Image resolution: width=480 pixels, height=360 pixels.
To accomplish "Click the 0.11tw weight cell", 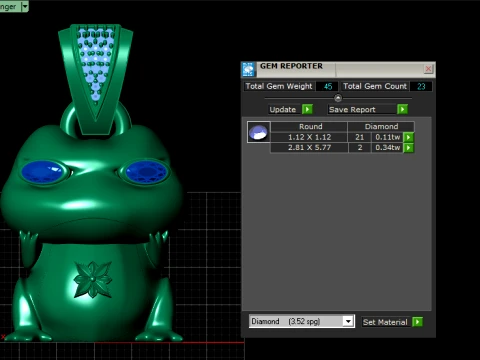I will click(387, 137).
